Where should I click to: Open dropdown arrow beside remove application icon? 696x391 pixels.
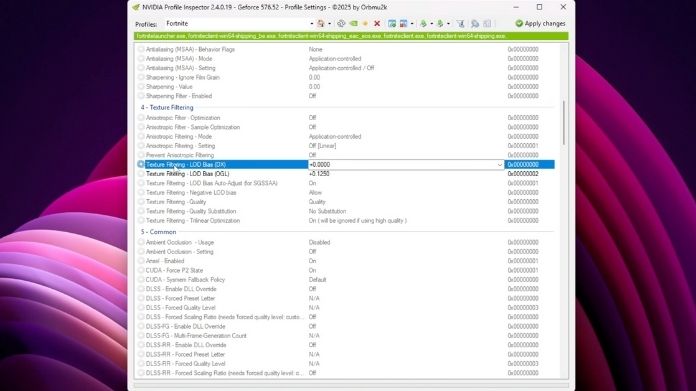coord(412,24)
